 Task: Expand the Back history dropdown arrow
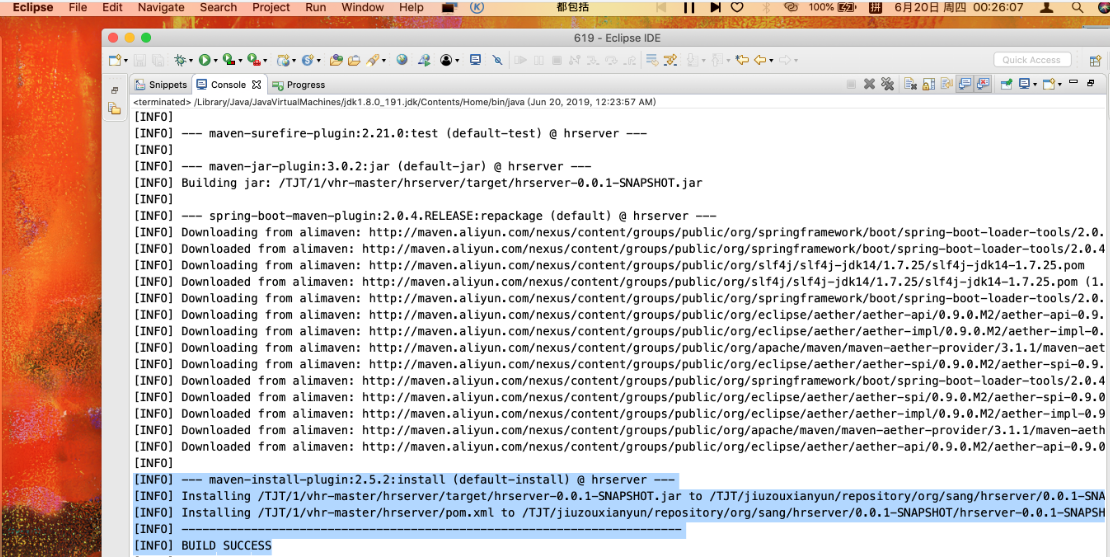[772, 61]
